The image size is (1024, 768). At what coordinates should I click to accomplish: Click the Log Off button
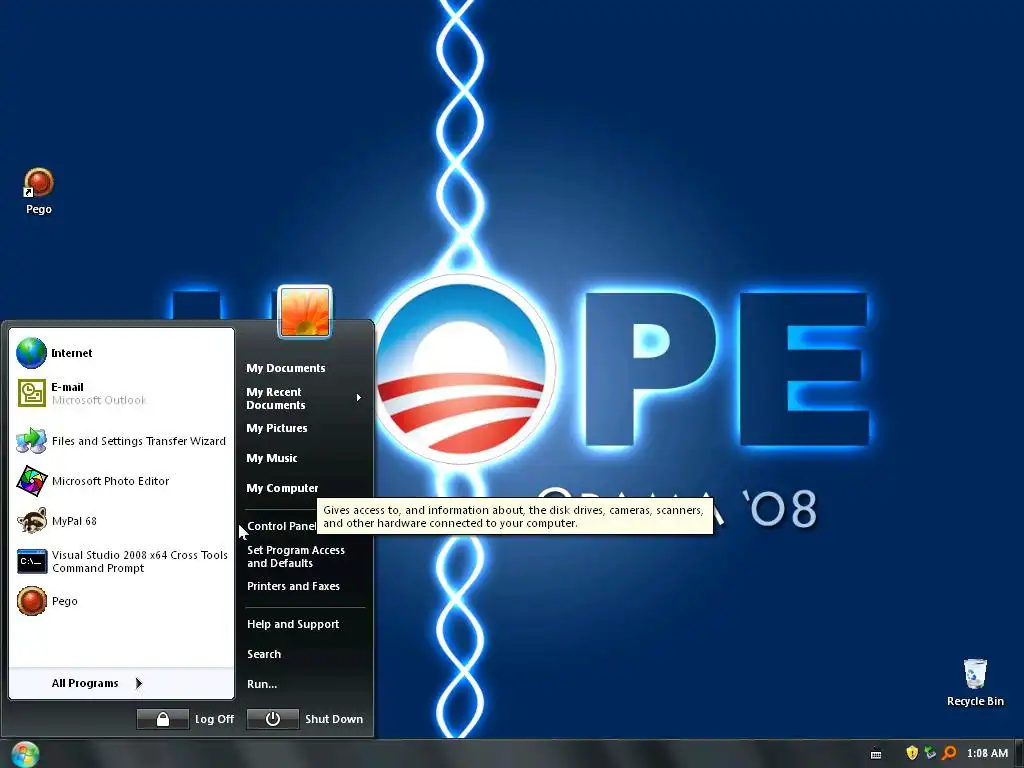pos(185,719)
